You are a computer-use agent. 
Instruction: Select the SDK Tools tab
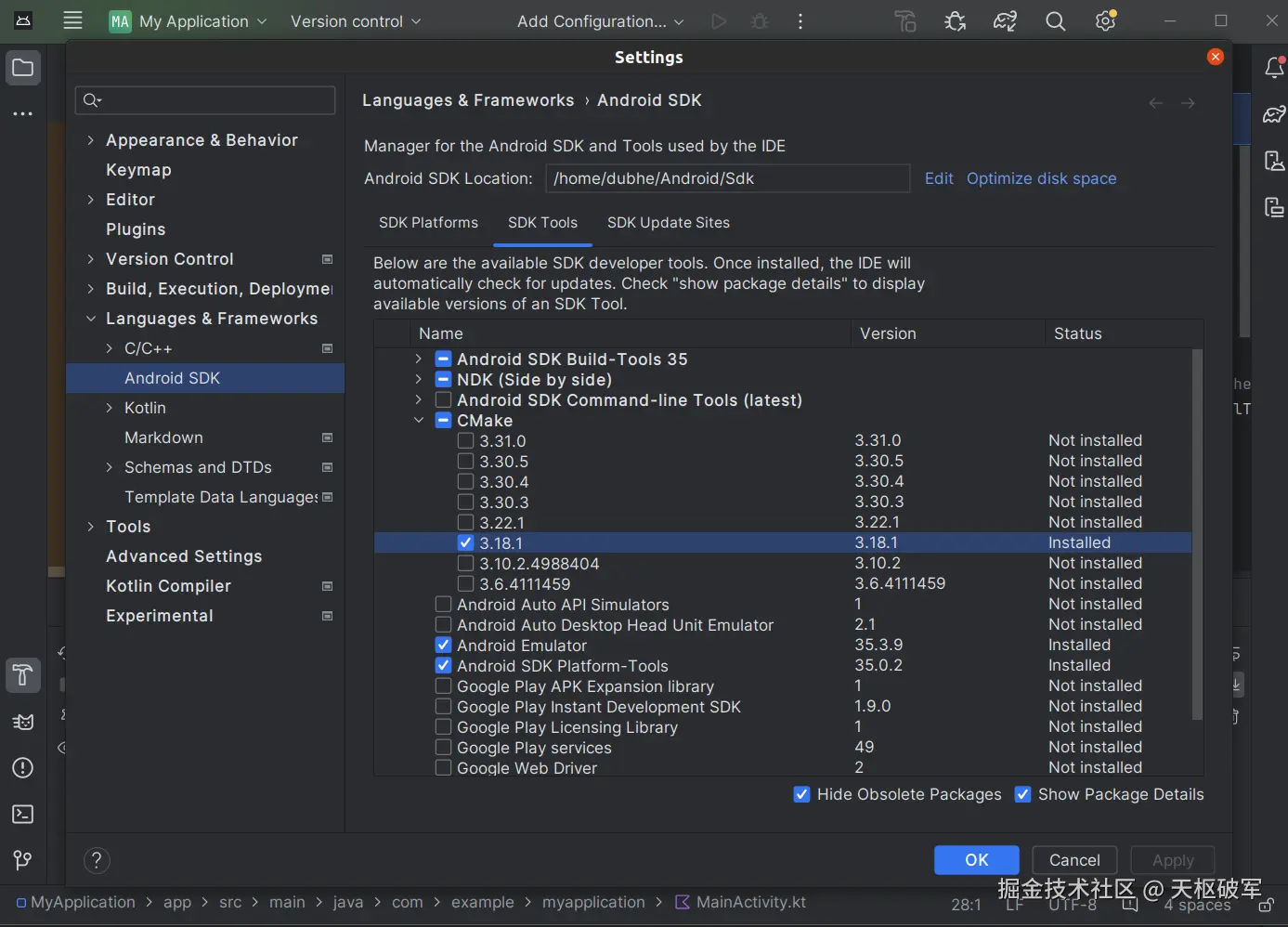(x=542, y=223)
